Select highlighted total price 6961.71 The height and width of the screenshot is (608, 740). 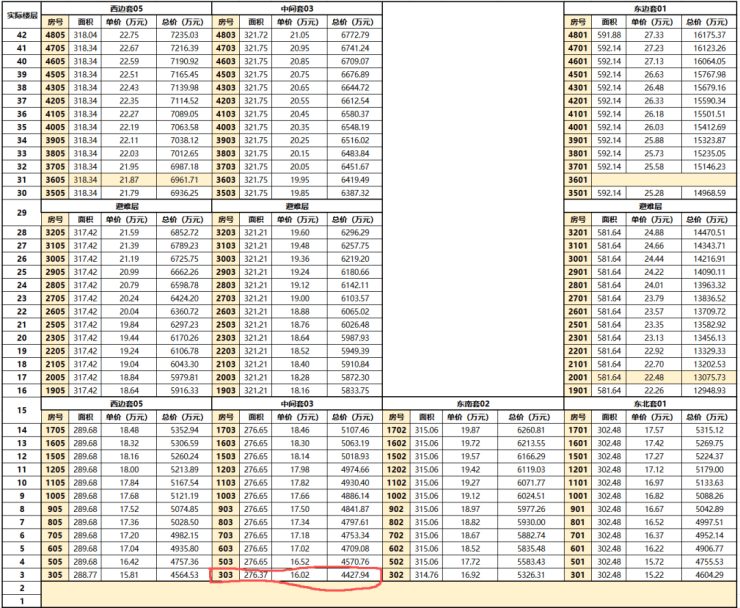(x=184, y=180)
